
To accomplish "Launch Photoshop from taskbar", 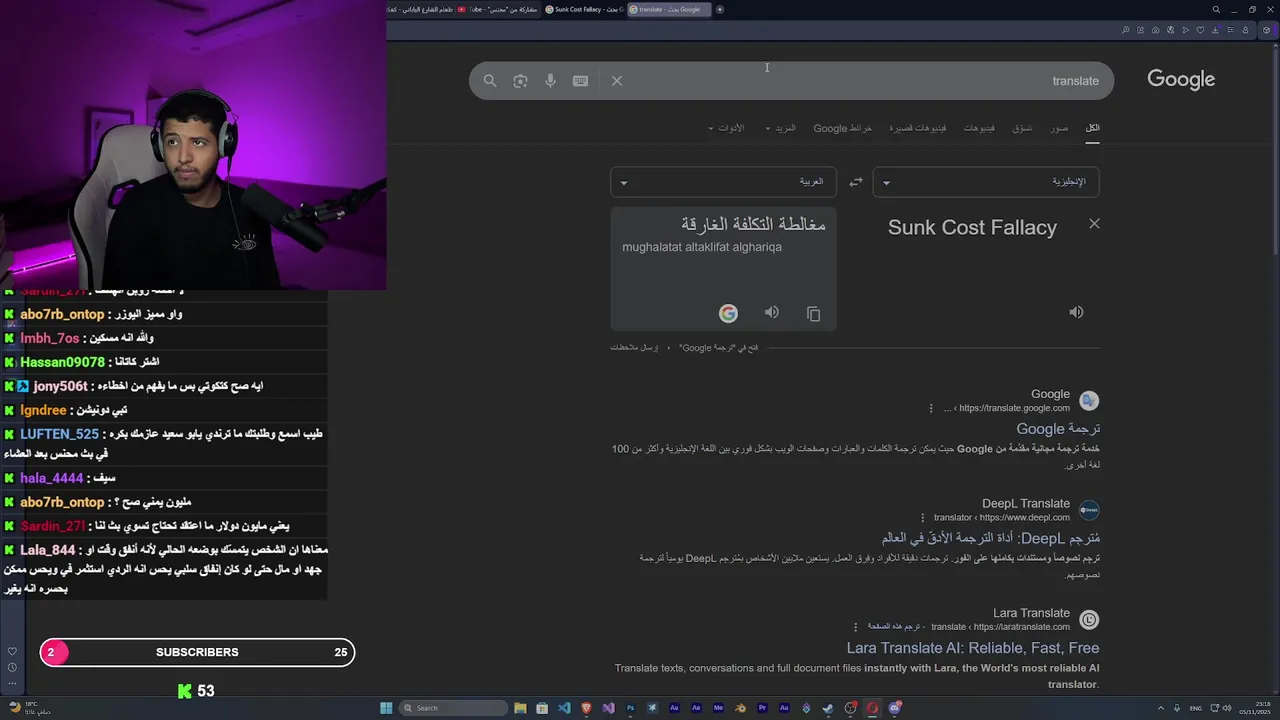I will tap(630, 708).
